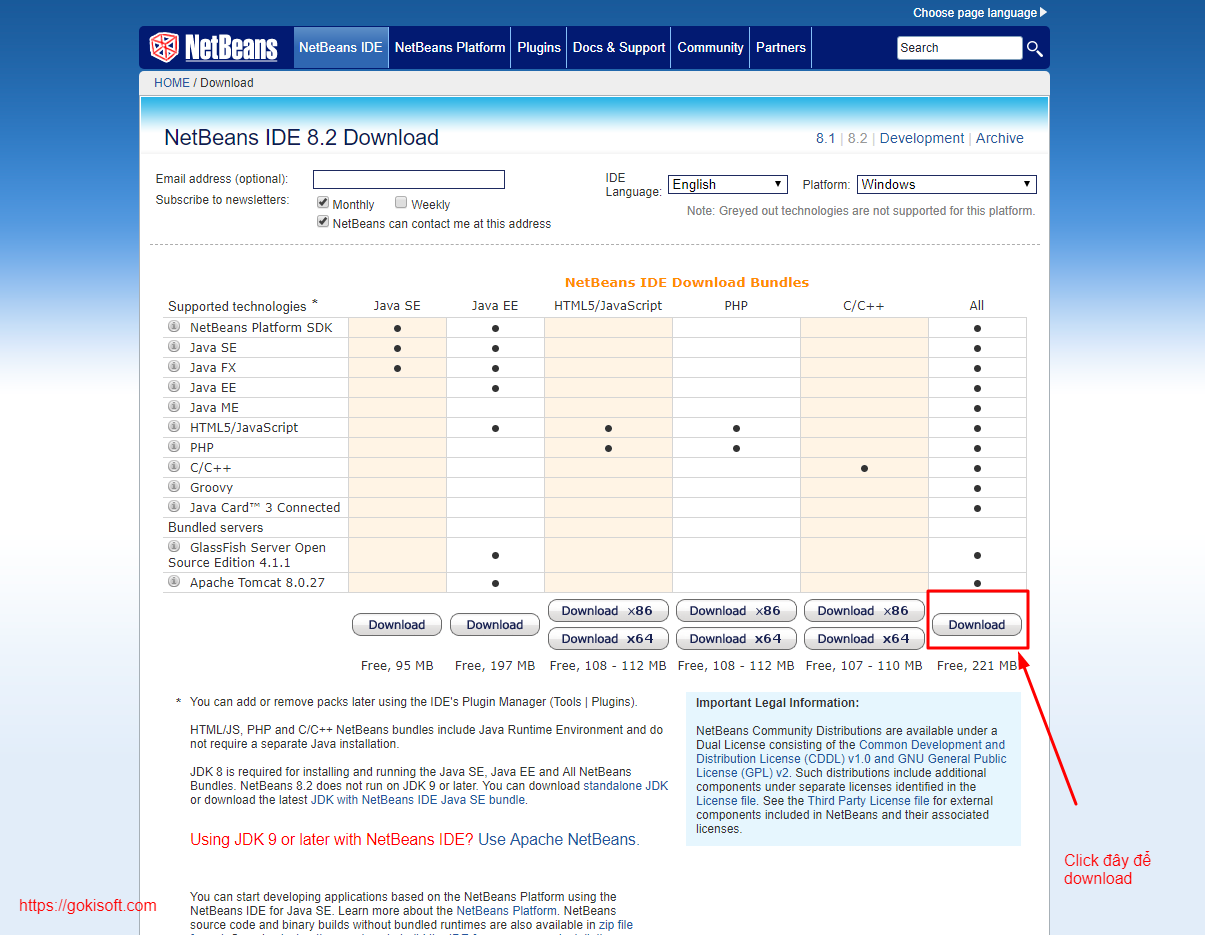
Task: Click the search magnifier icon
Action: pyautogui.click(x=1035, y=48)
